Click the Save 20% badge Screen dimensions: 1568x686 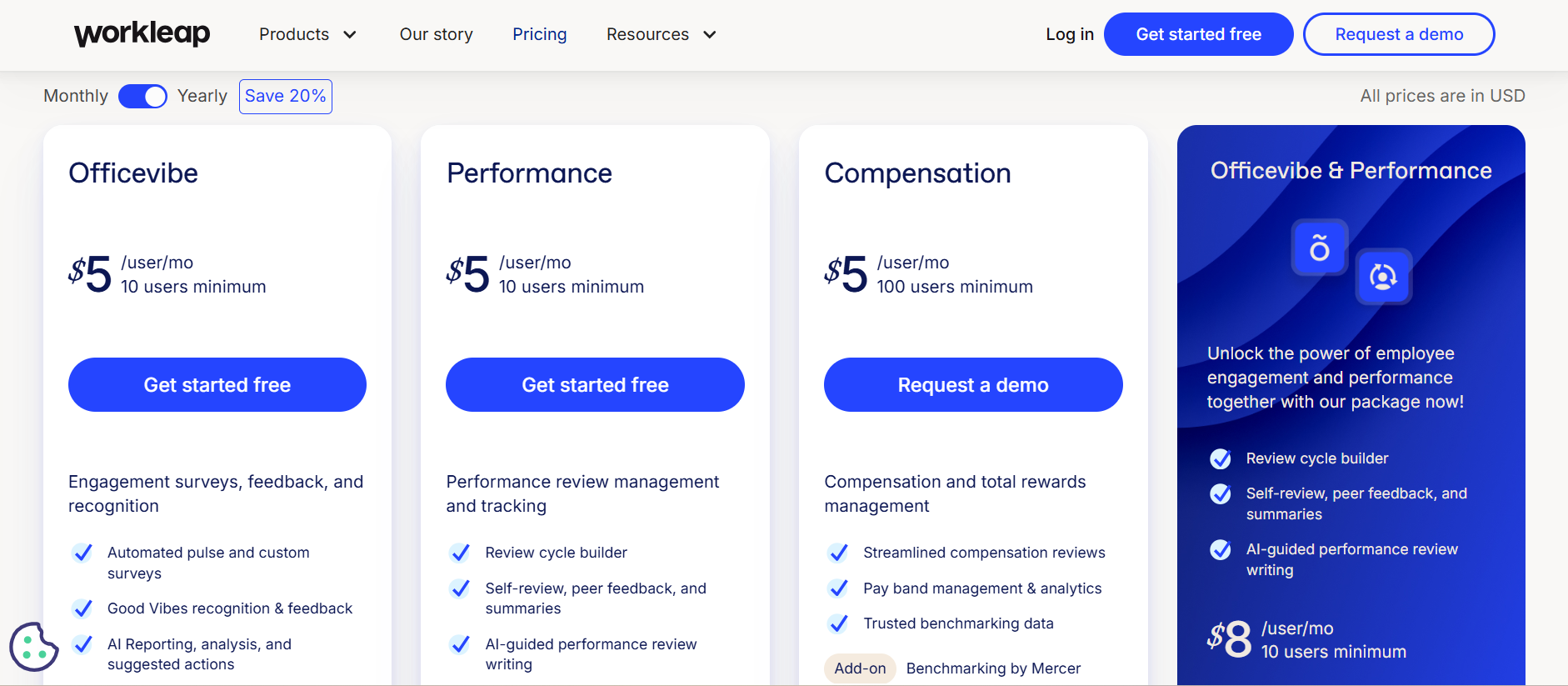(286, 96)
